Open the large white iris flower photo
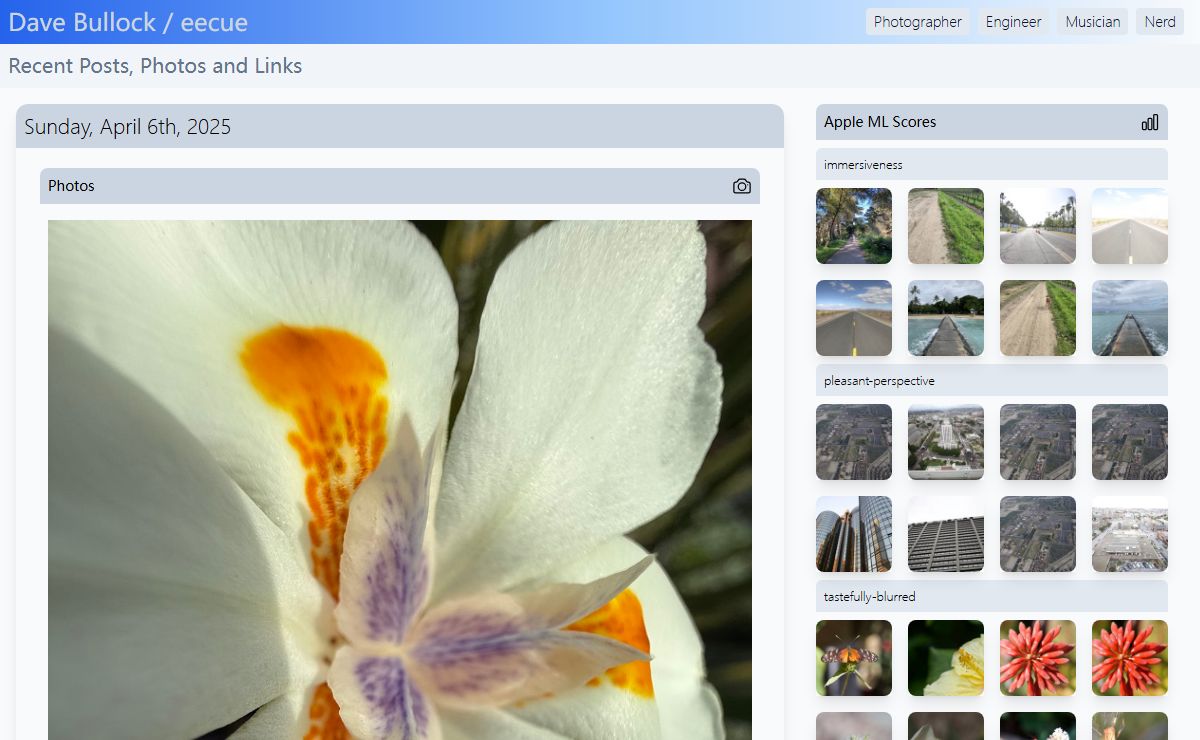Viewport: 1200px width, 740px height. 400,480
